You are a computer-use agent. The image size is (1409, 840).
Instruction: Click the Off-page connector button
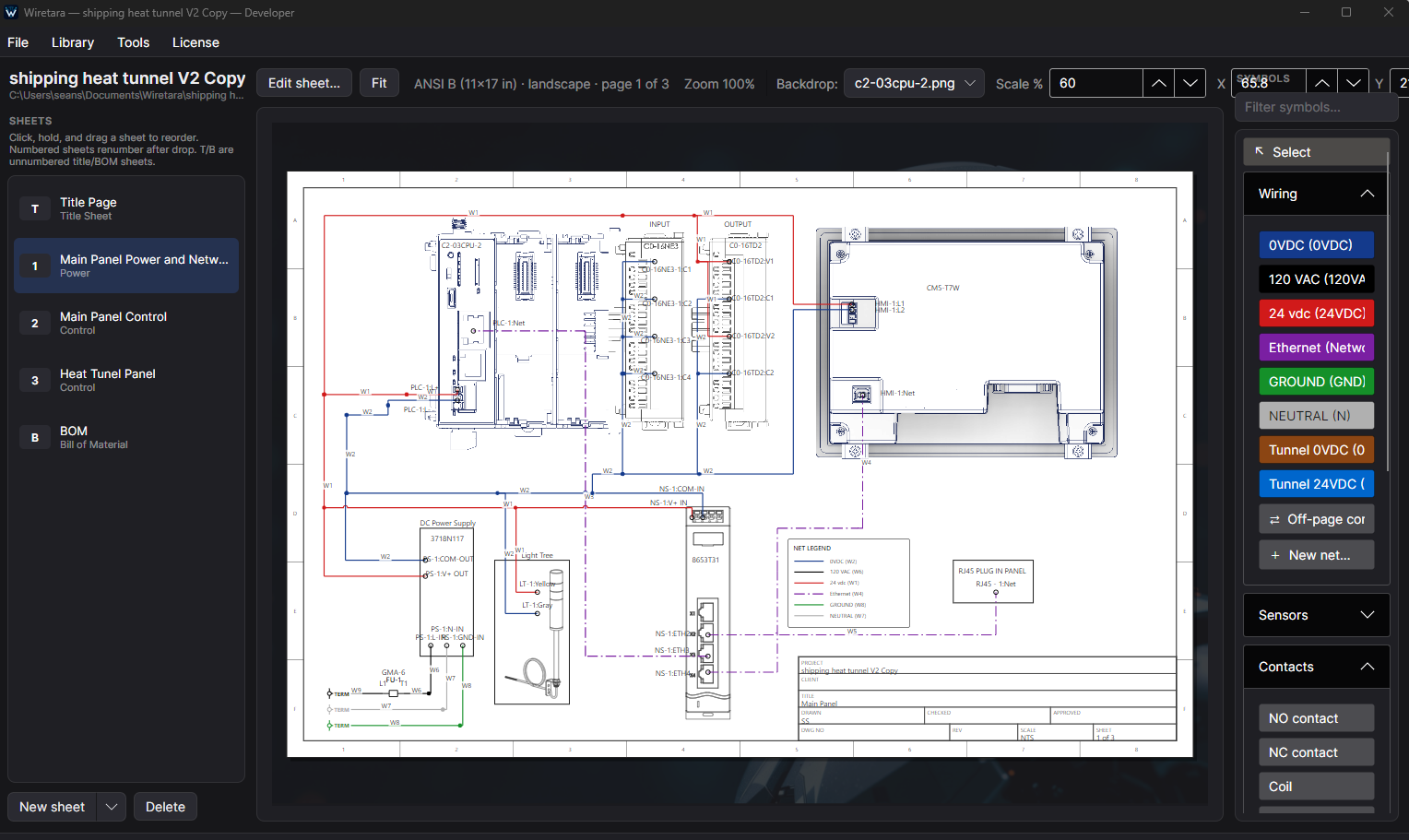[1316, 519]
